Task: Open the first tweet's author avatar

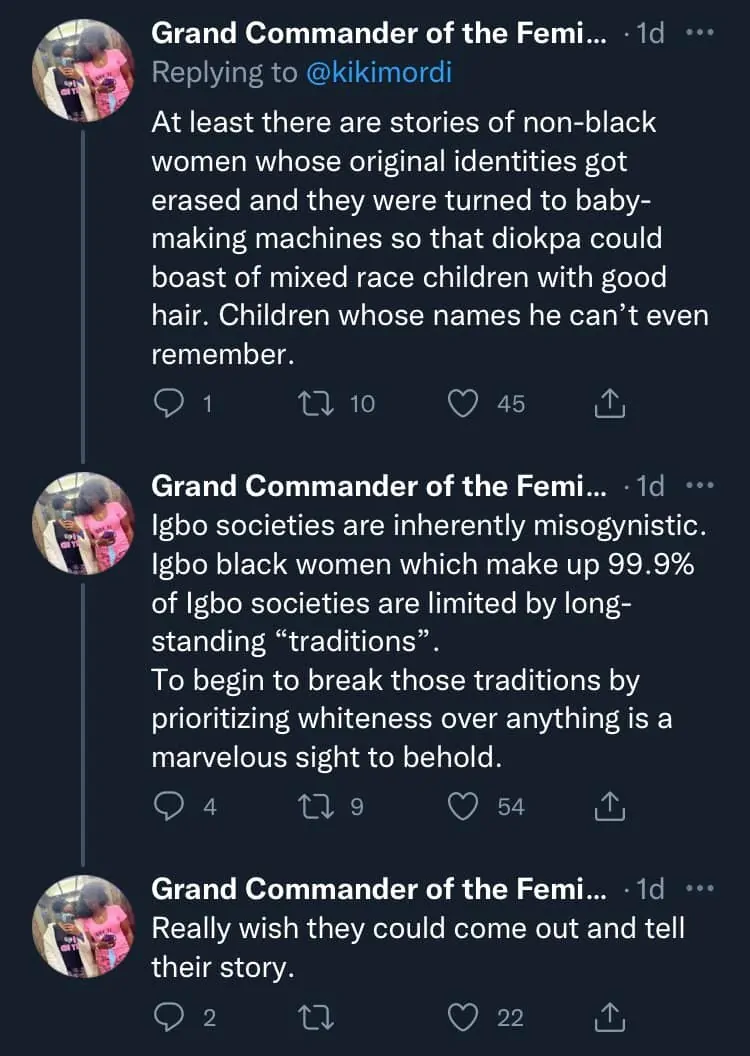Action: (x=83, y=69)
